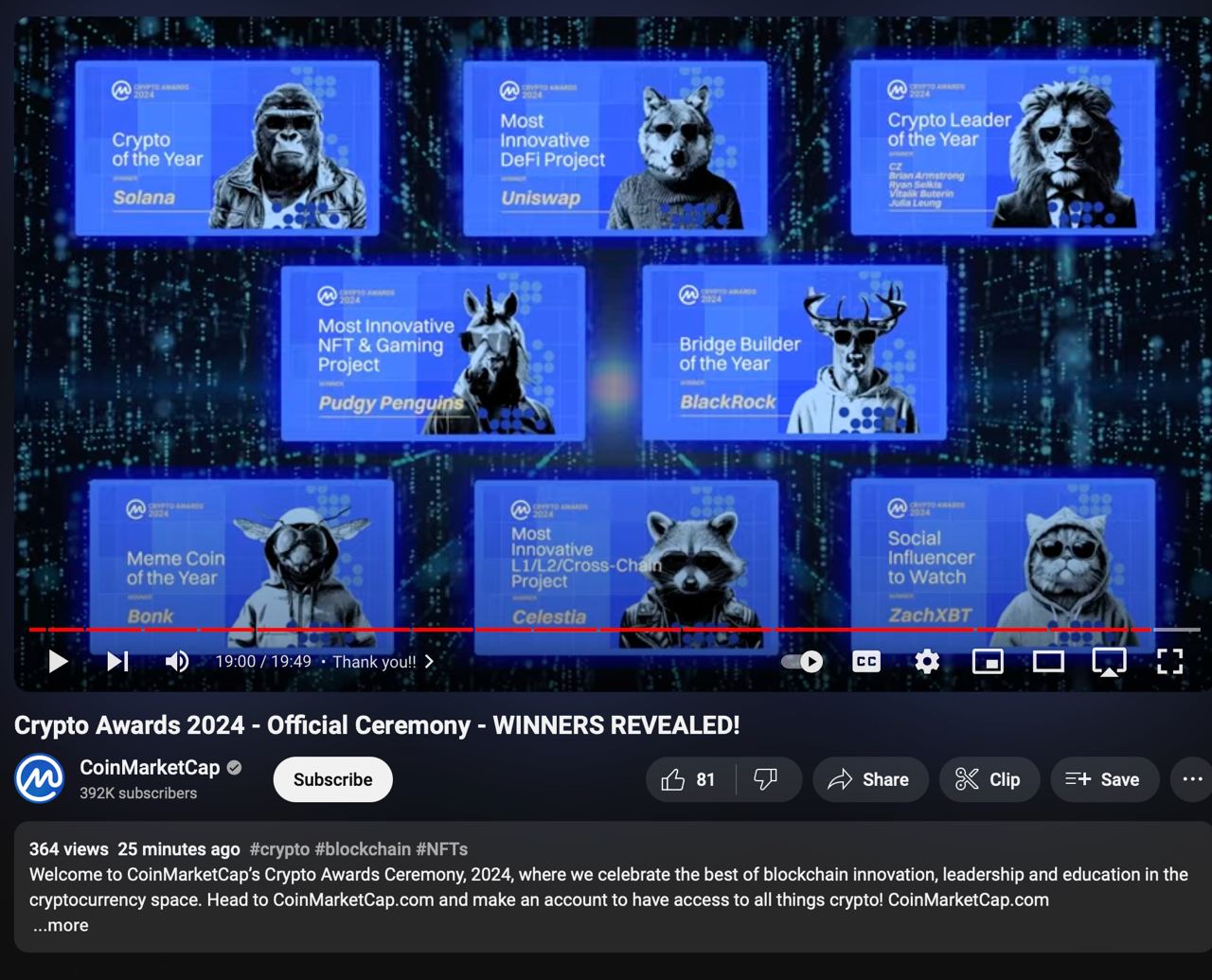Enable miniplayer mode
This screenshot has height=980, width=1212.
988,662
